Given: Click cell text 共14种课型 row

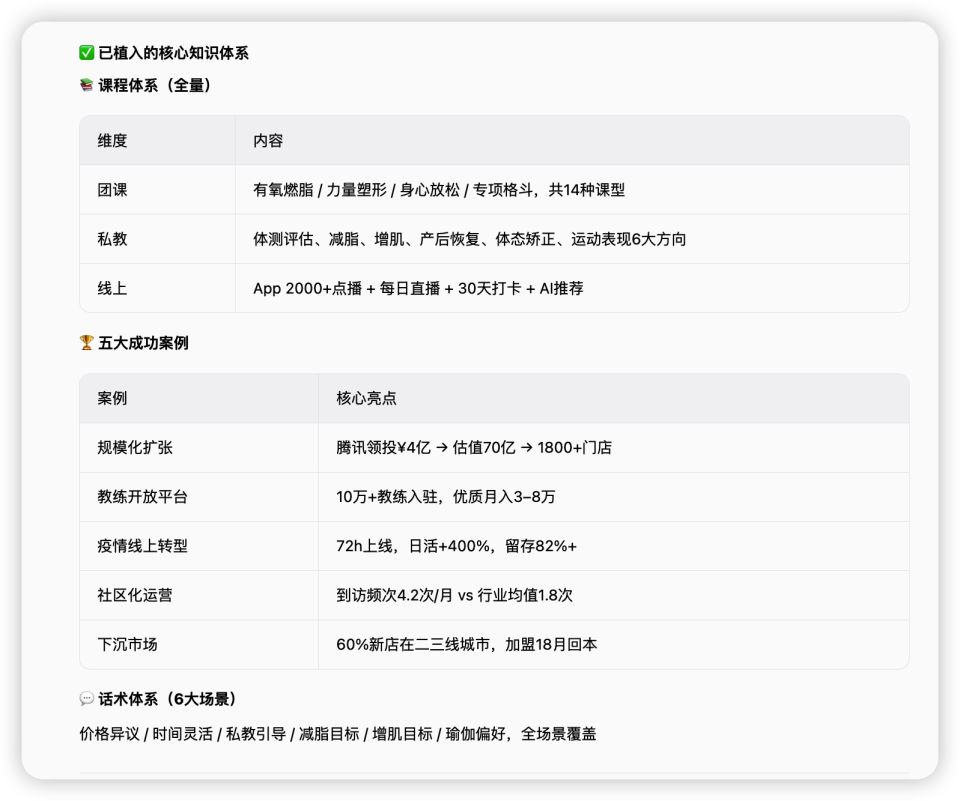Looking at the screenshot, I should (572, 190).
